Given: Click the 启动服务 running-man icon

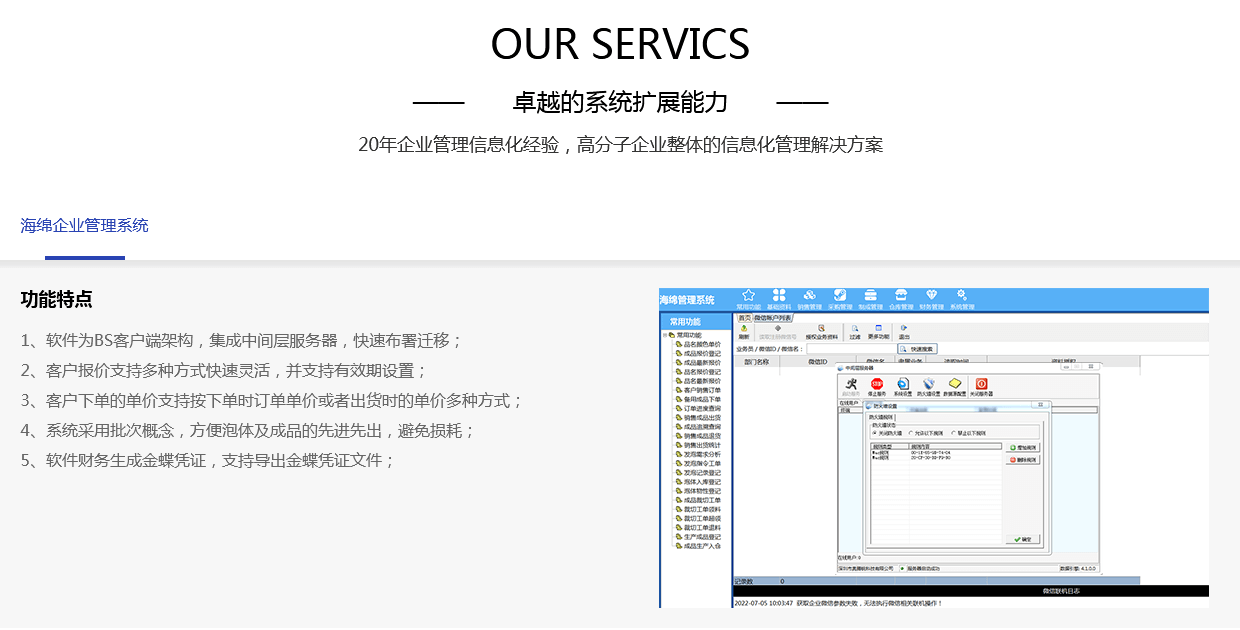Looking at the screenshot, I should click(851, 388).
